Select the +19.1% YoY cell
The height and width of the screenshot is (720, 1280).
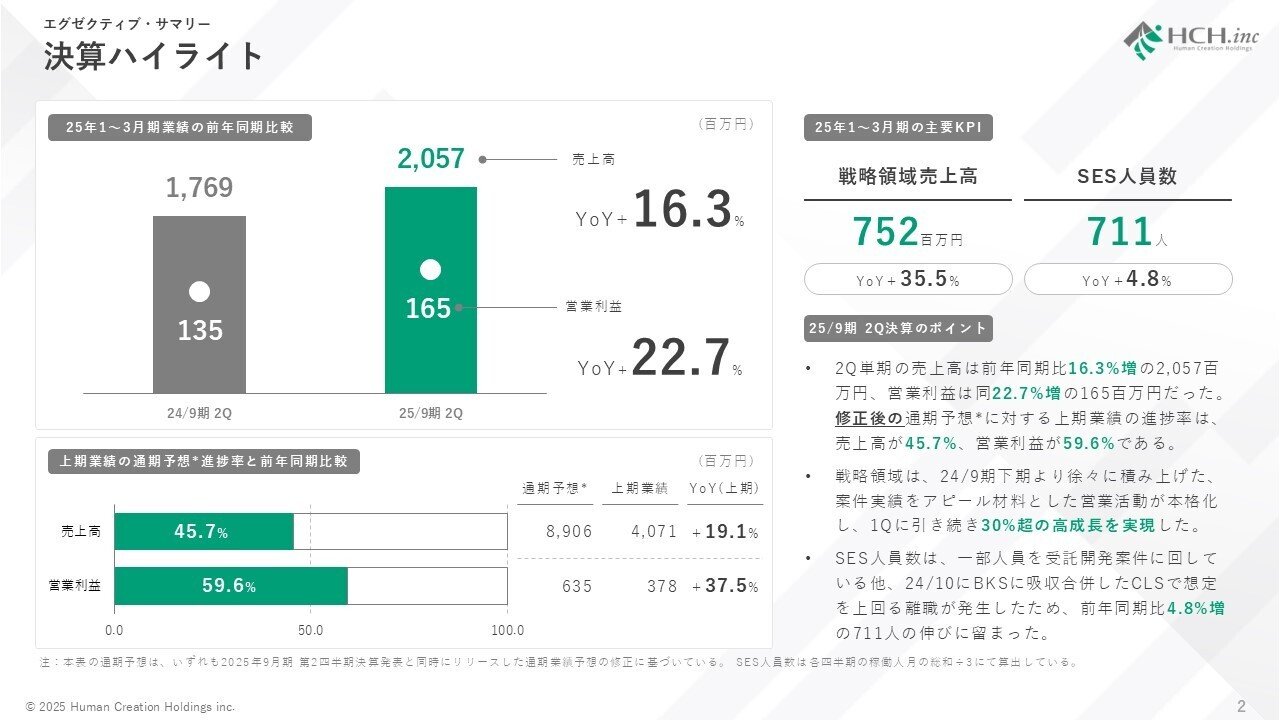tap(725, 532)
